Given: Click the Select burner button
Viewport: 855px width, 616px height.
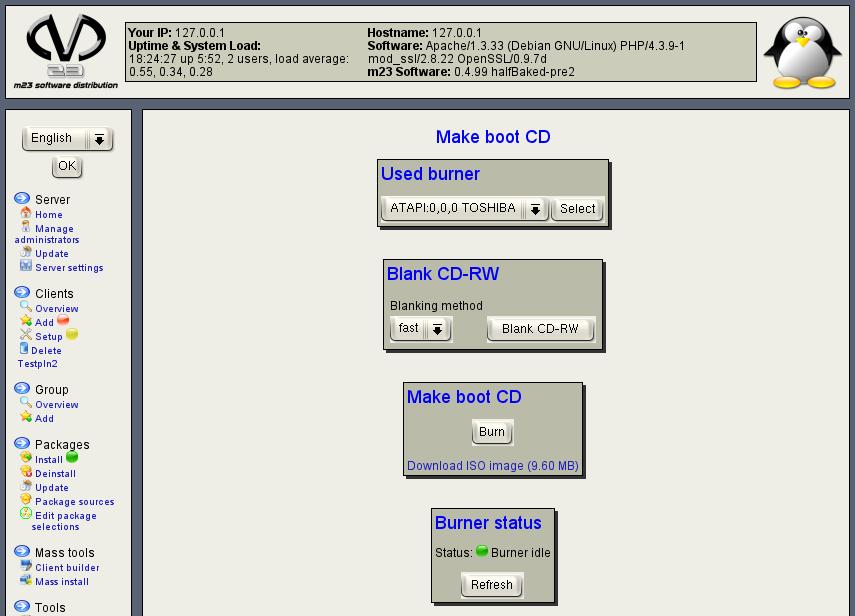Looking at the screenshot, I should (577, 209).
